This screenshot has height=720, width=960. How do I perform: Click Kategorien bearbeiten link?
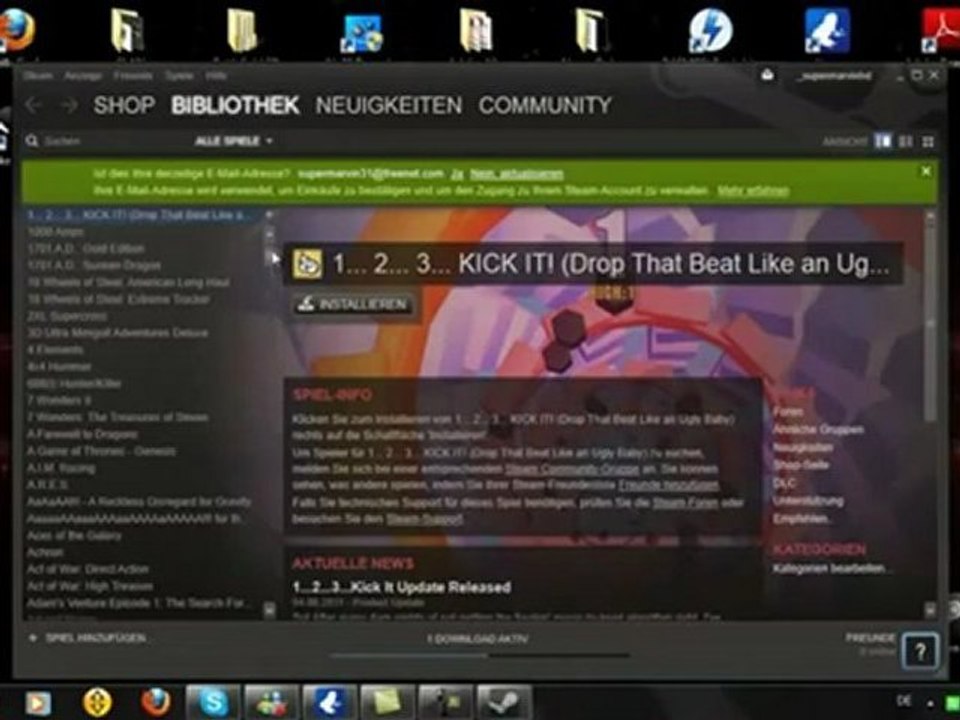tap(830, 569)
